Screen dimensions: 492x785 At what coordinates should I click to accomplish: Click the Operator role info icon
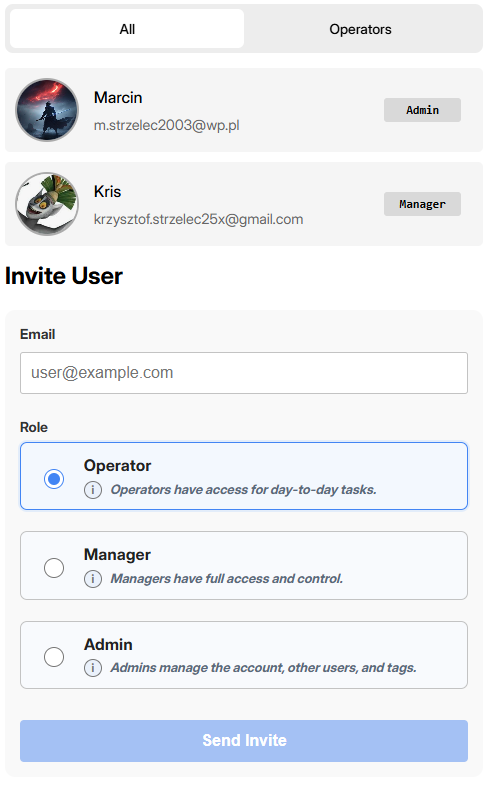tap(93, 490)
